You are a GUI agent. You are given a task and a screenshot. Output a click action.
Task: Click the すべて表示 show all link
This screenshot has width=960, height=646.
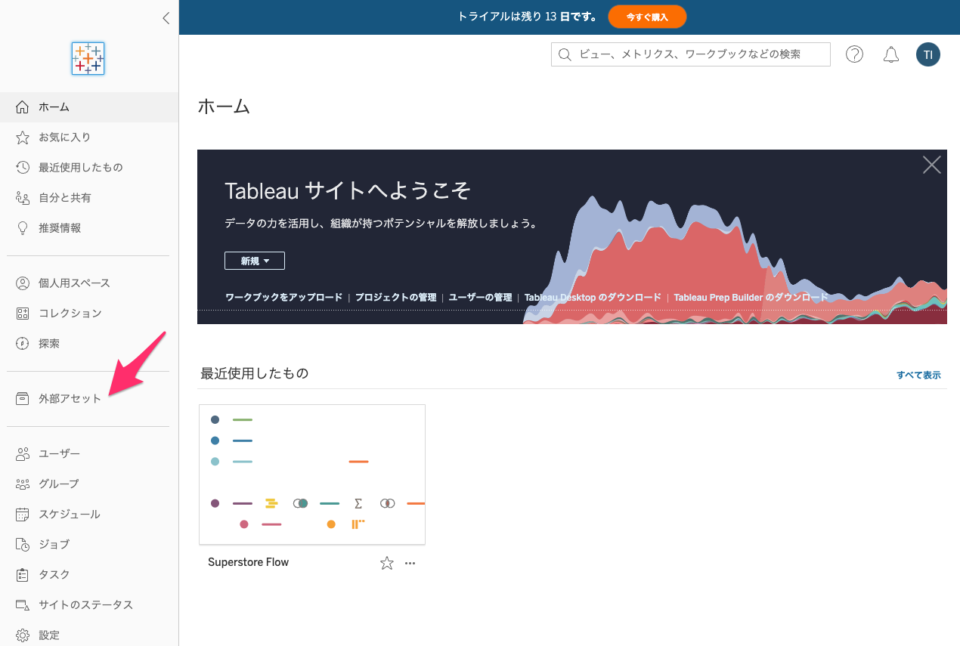[918, 375]
